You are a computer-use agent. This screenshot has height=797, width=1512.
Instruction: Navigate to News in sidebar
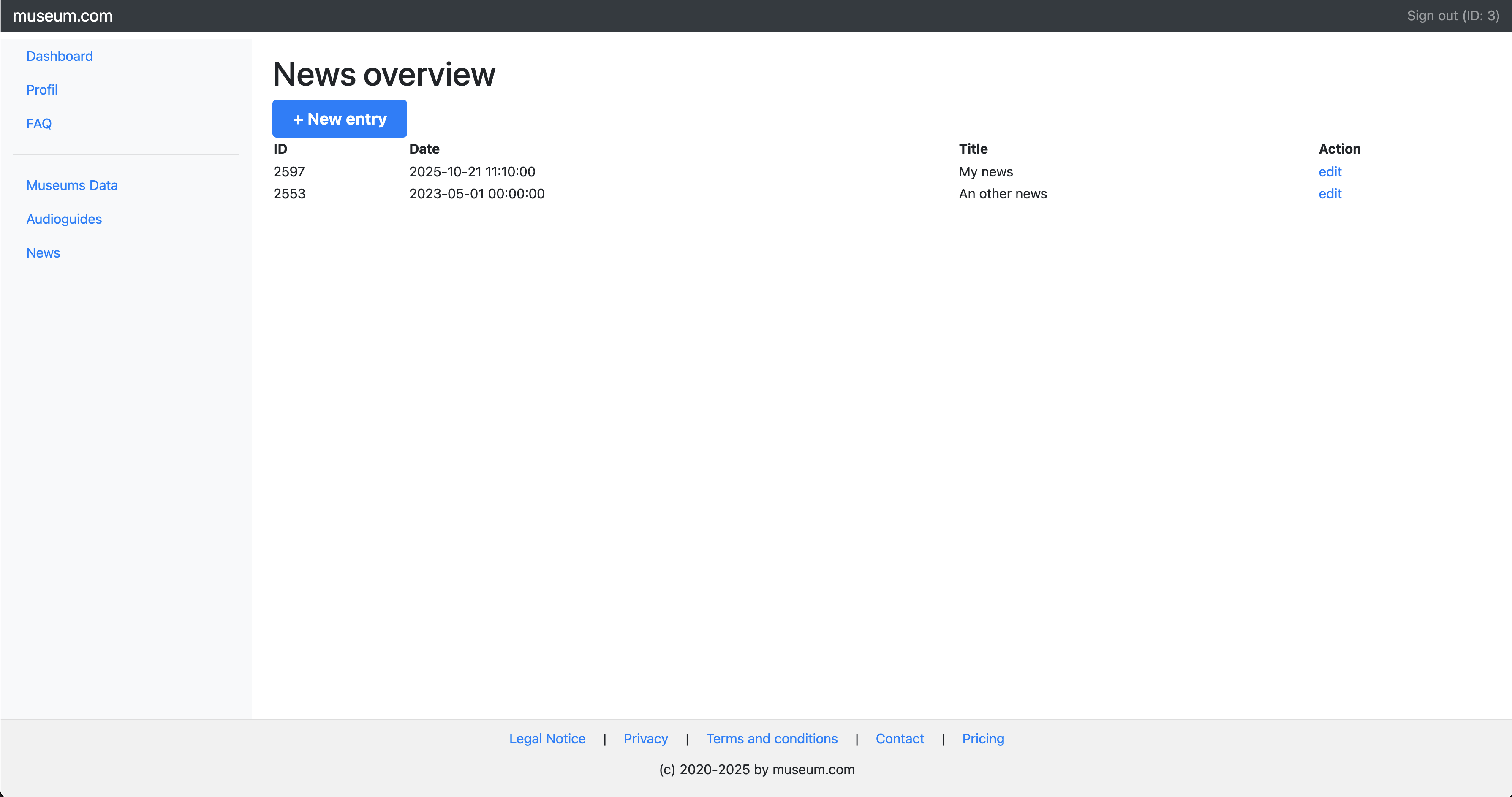click(x=43, y=253)
